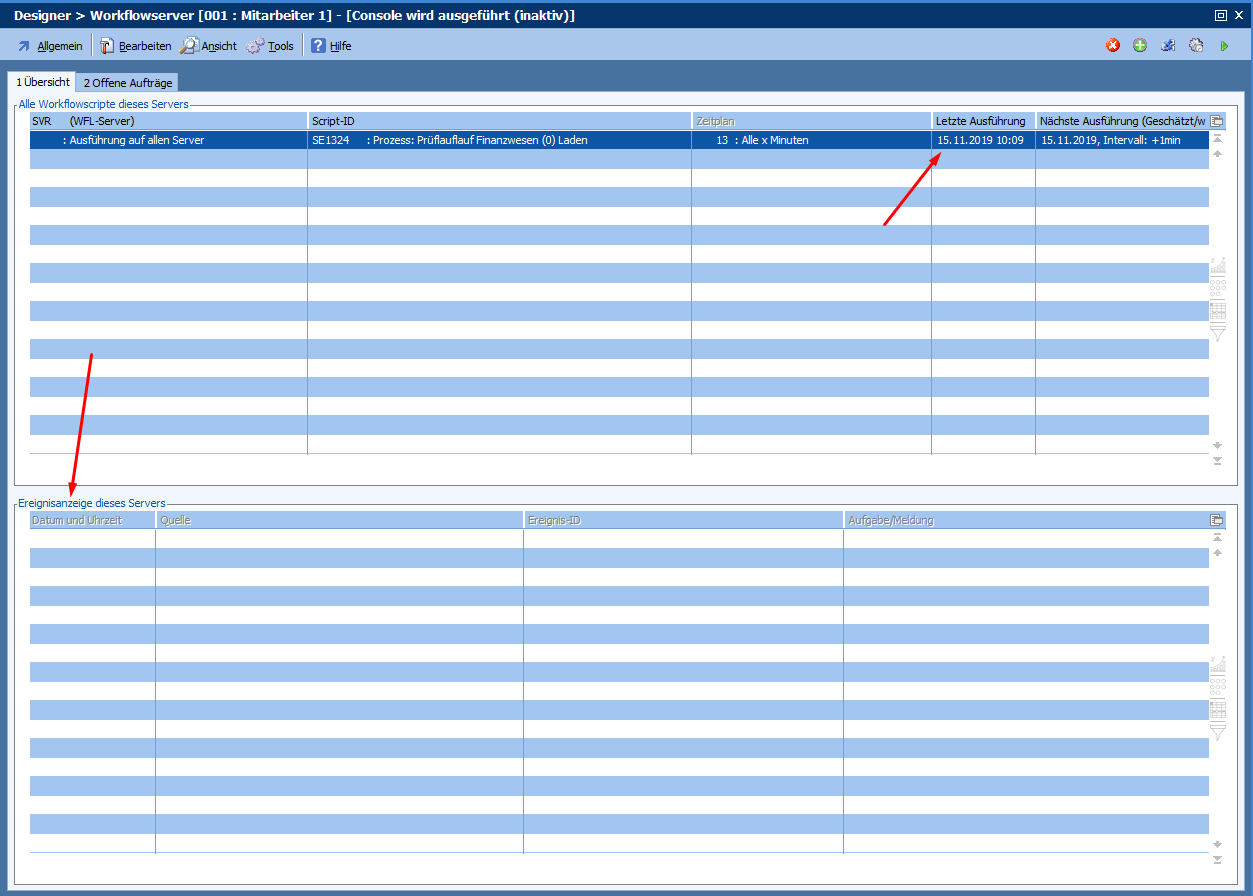Switch to the 2 Offene Aufträge tab
1253x896 pixels.
click(x=127, y=83)
